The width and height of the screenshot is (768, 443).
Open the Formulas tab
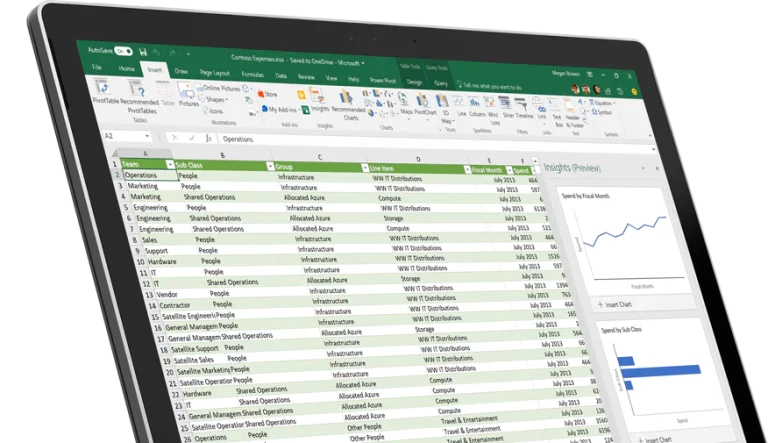coord(253,74)
